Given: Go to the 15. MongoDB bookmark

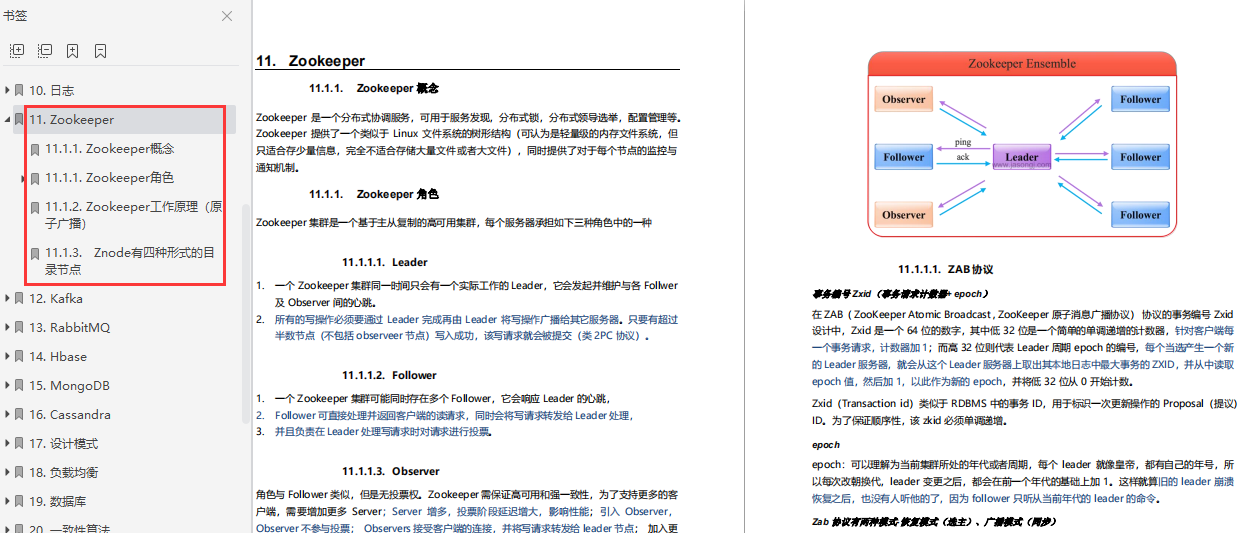Looking at the screenshot, I should click(x=69, y=386).
